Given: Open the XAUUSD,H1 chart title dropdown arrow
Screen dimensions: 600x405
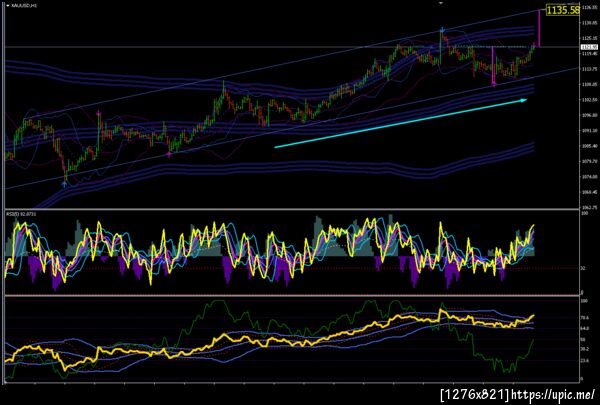Looking at the screenshot, I should coord(8,6).
